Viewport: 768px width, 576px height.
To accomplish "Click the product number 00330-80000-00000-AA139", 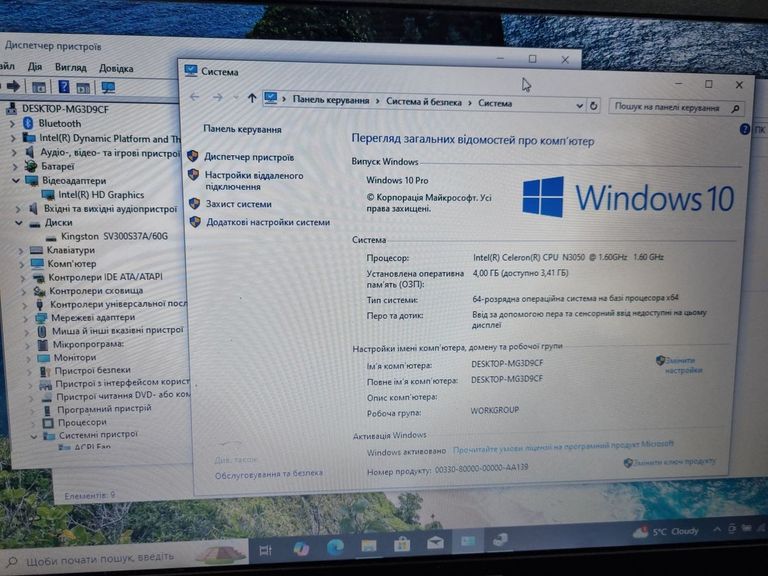I will tap(481, 469).
